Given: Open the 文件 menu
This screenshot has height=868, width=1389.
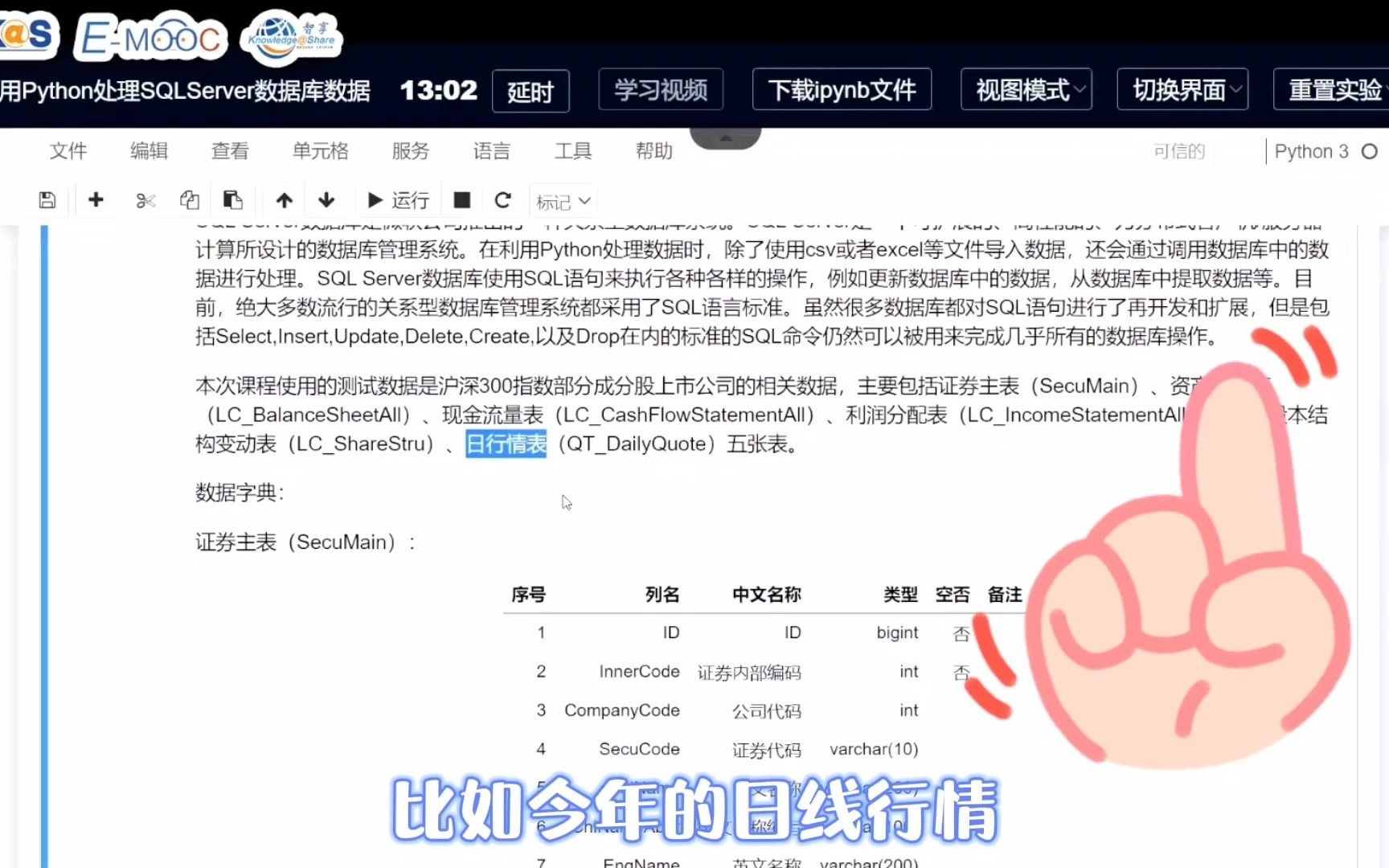Looking at the screenshot, I should 68,151.
